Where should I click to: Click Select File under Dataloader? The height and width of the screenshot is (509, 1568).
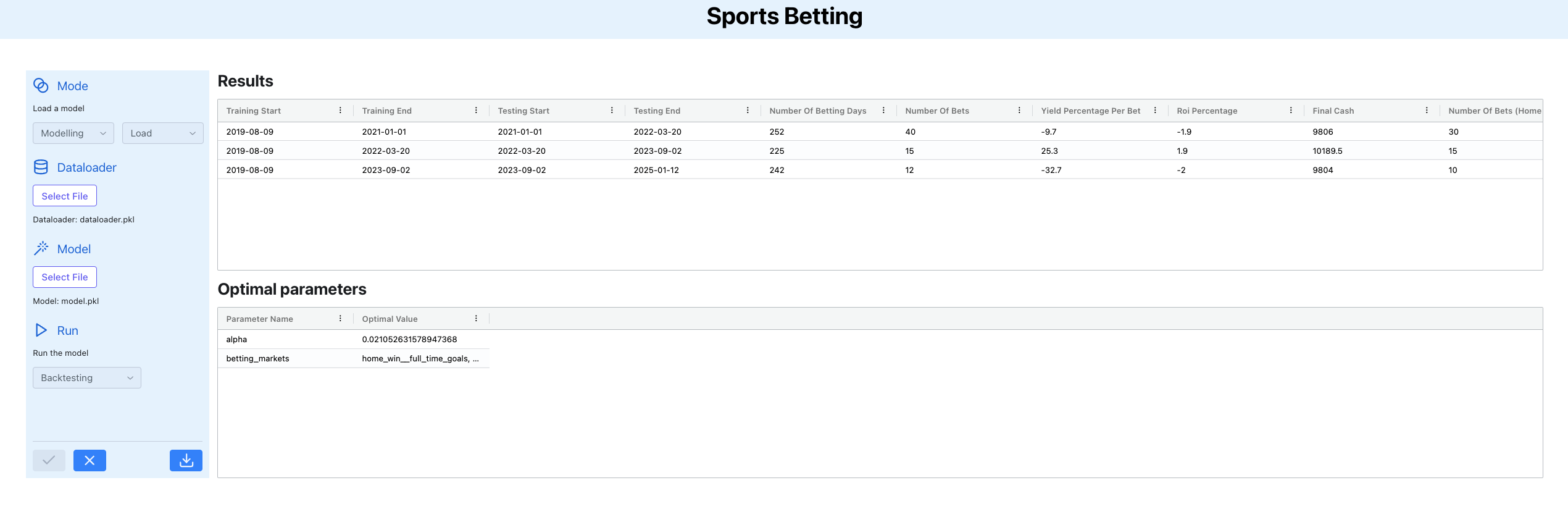[x=65, y=196]
